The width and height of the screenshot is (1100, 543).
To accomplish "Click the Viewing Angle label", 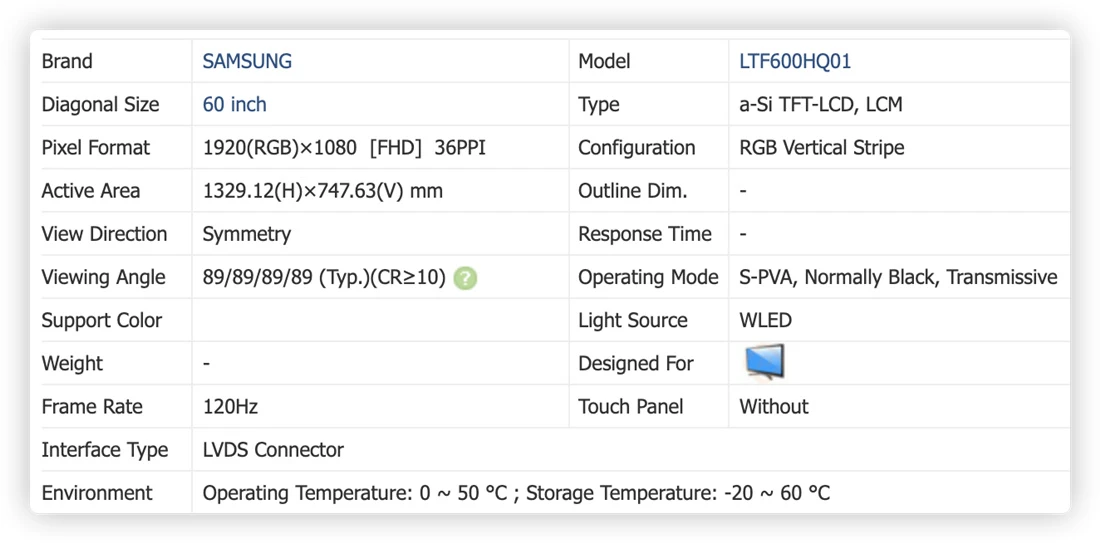I will (103, 278).
